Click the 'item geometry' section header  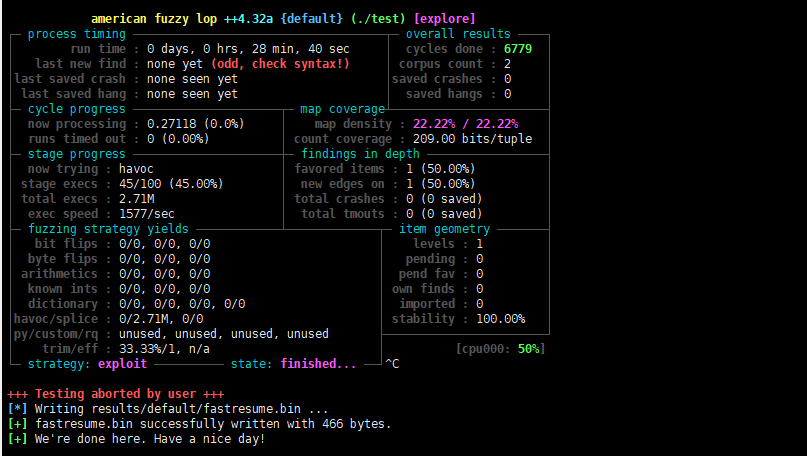[445, 229]
